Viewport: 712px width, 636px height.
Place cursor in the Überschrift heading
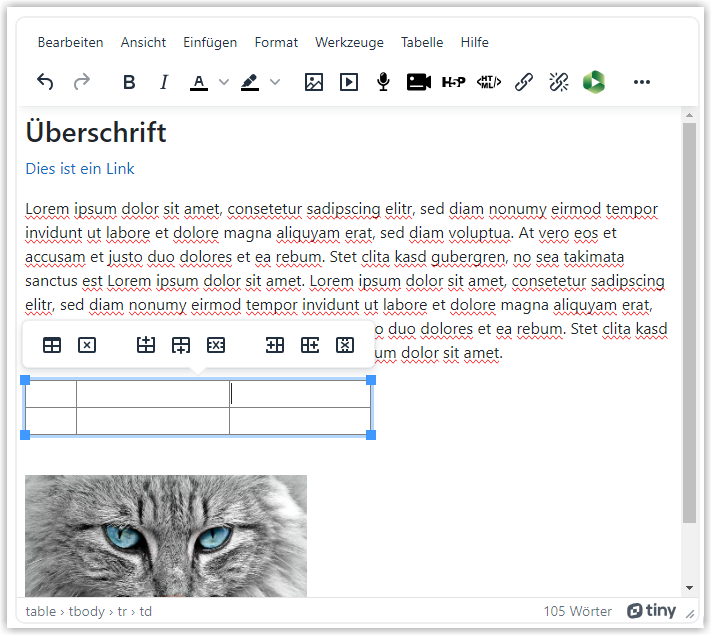tap(96, 132)
